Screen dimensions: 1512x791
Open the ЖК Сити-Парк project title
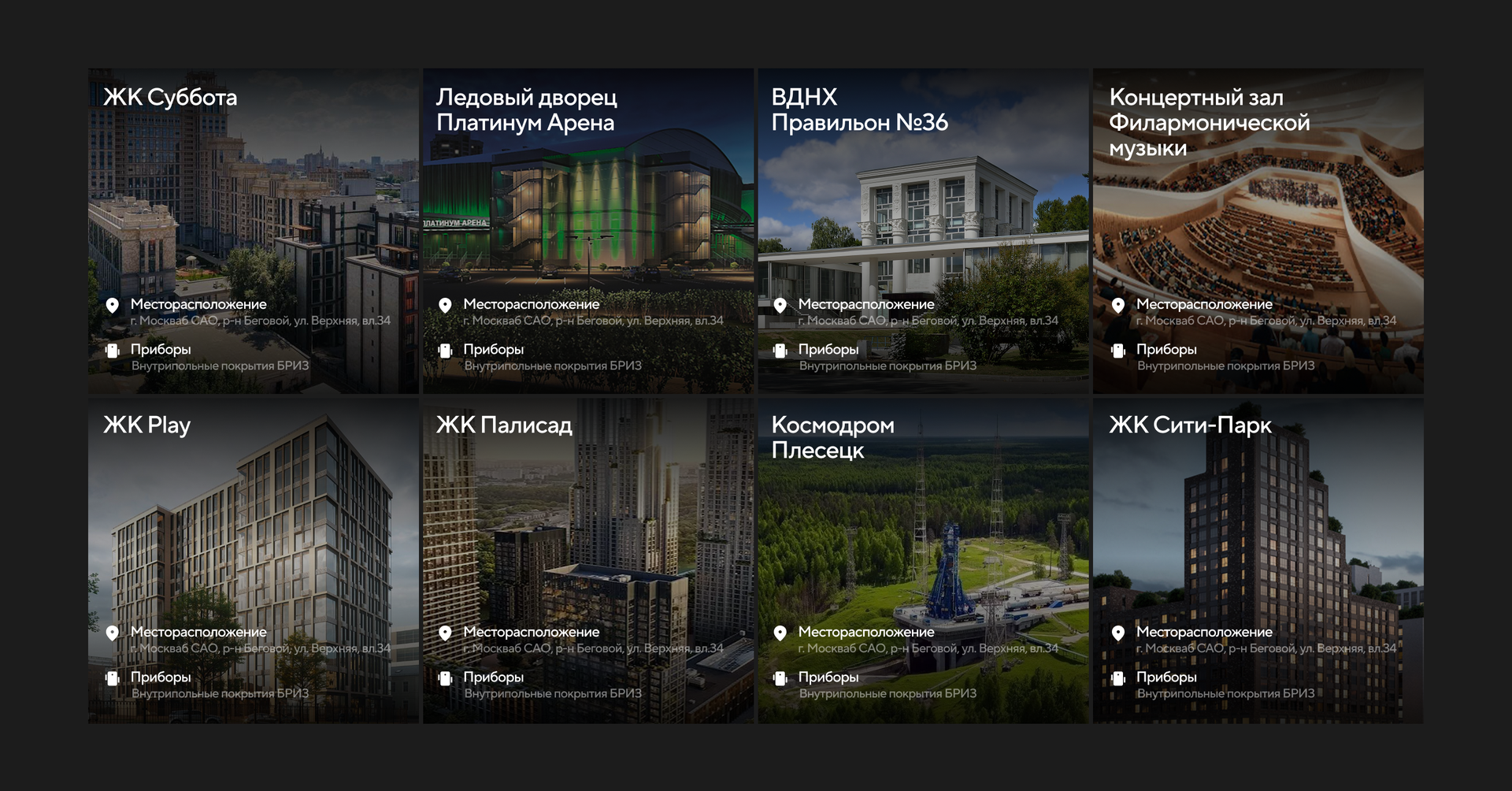(1191, 425)
